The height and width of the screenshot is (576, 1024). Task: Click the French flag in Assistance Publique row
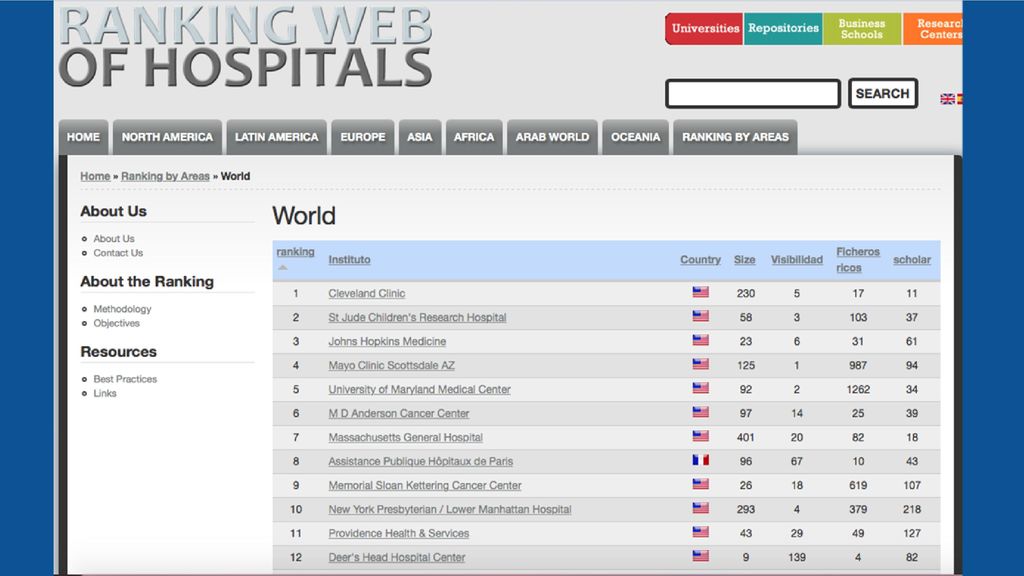coord(700,460)
